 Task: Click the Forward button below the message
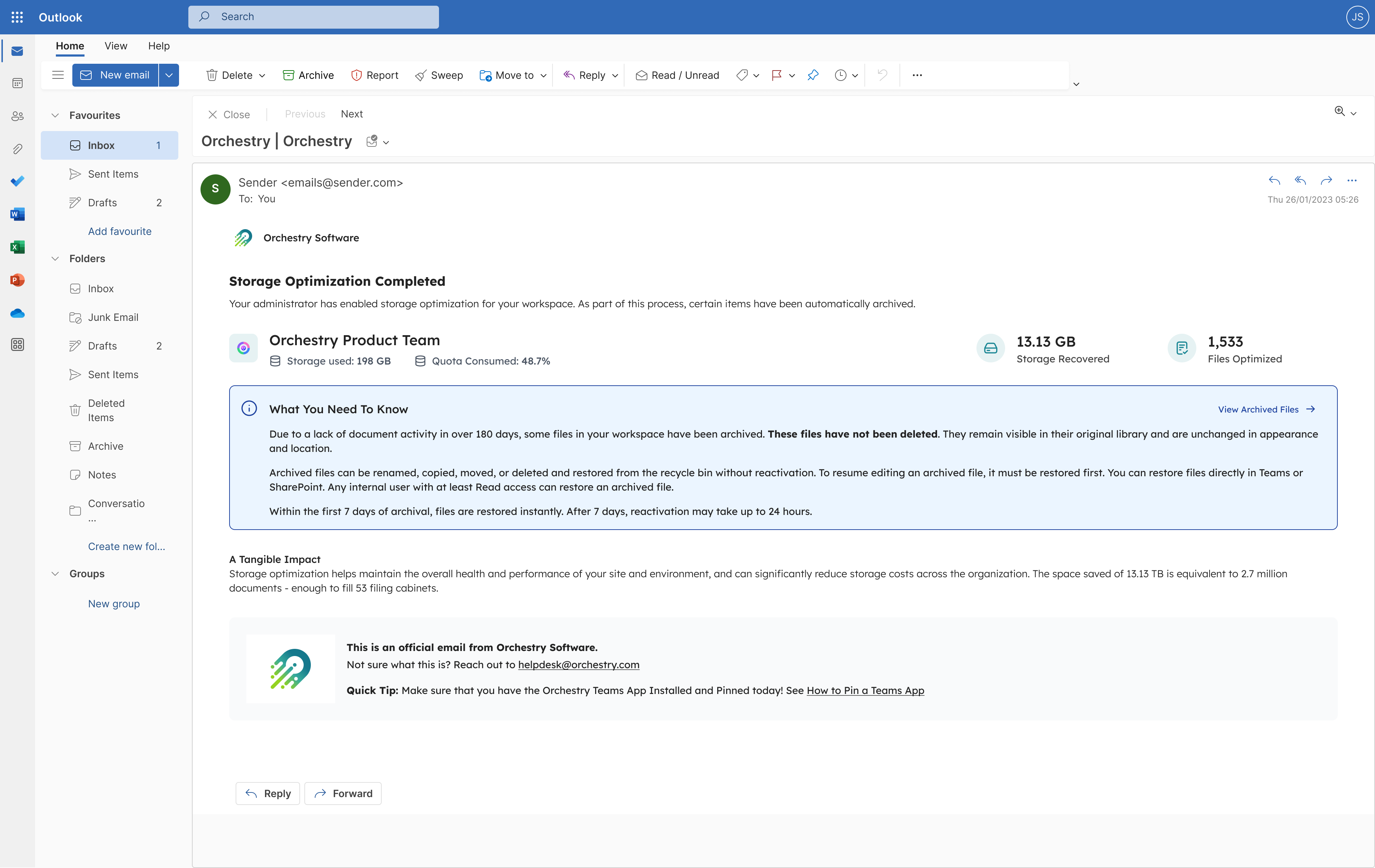(343, 794)
